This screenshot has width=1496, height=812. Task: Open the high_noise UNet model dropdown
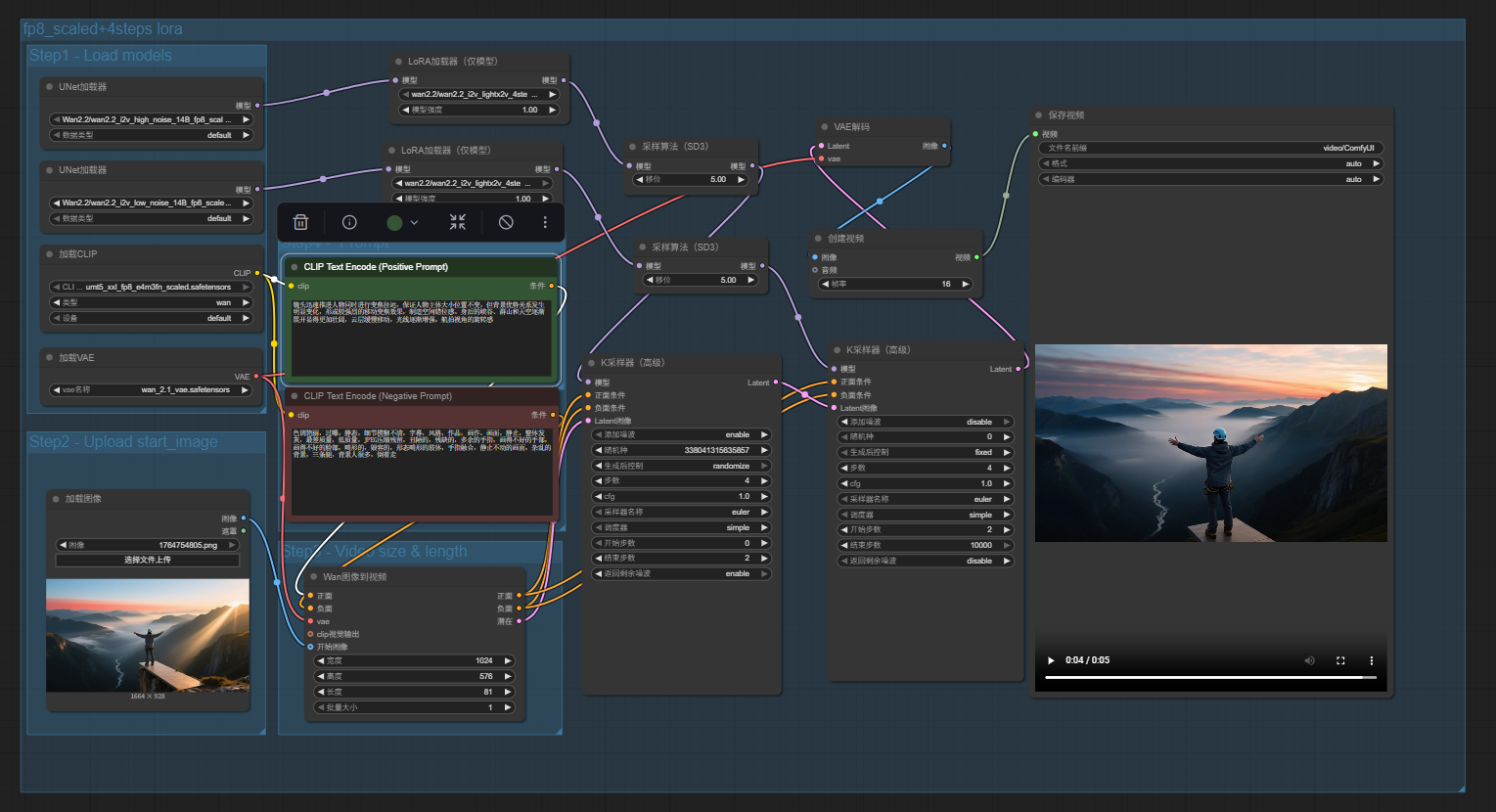pos(152,119)
